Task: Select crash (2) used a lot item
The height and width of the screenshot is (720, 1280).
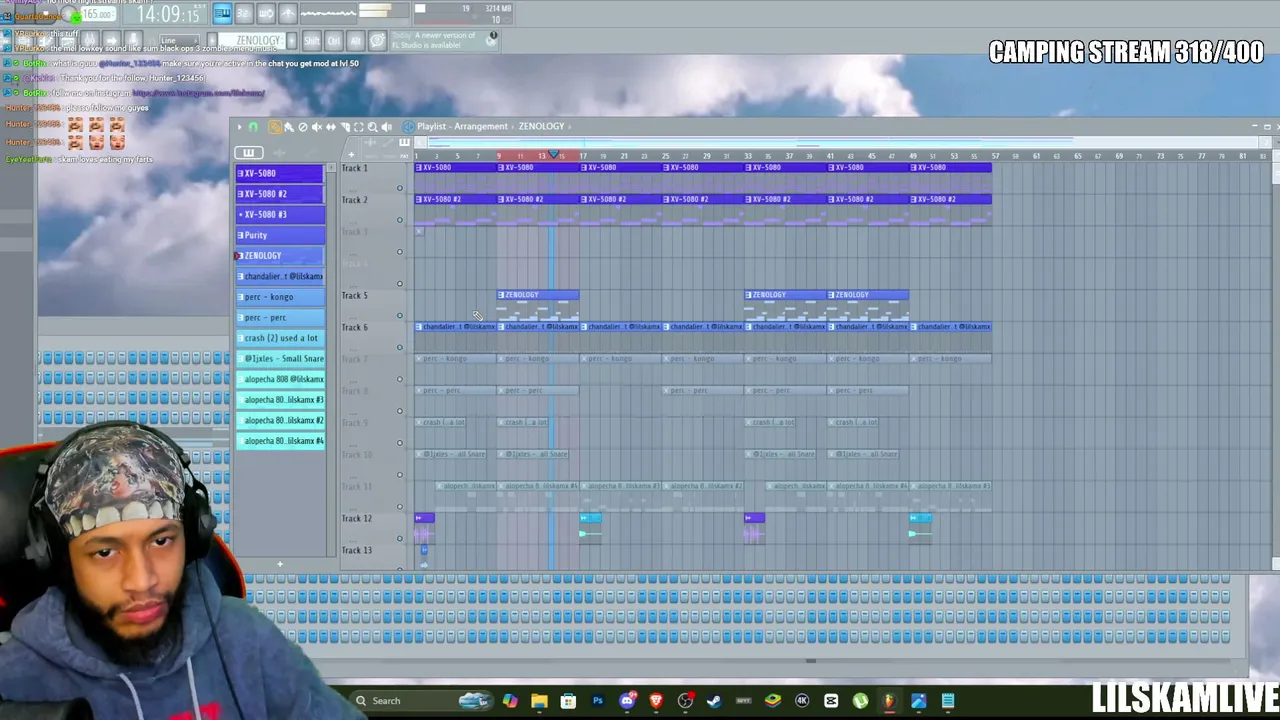Action: click(x=280, y=338)
